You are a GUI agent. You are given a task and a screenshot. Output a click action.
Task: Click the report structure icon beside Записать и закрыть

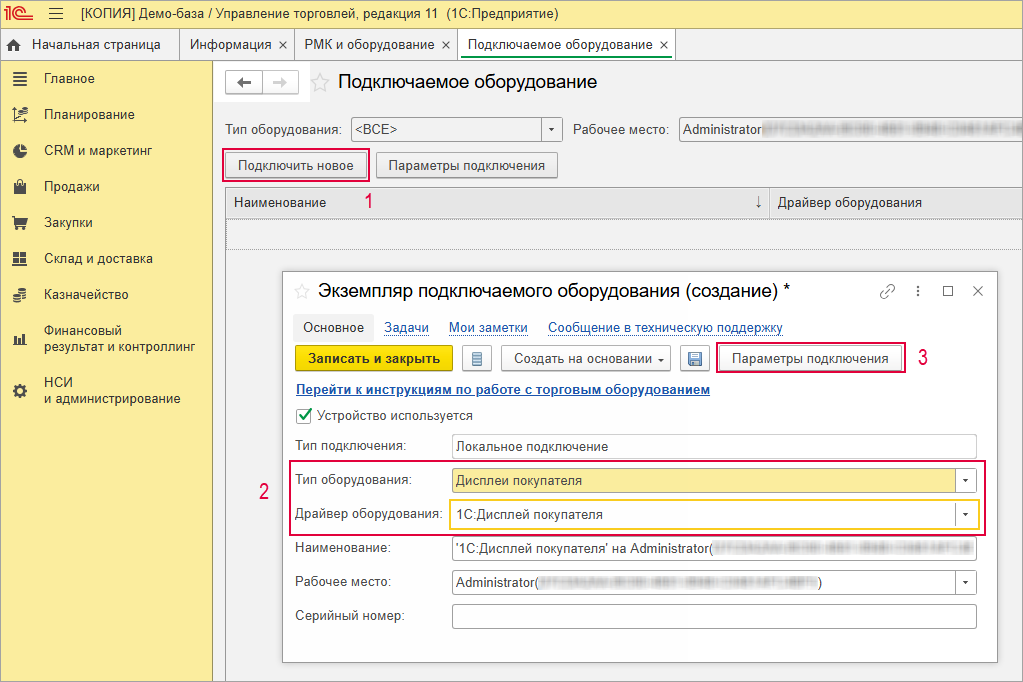477,358
